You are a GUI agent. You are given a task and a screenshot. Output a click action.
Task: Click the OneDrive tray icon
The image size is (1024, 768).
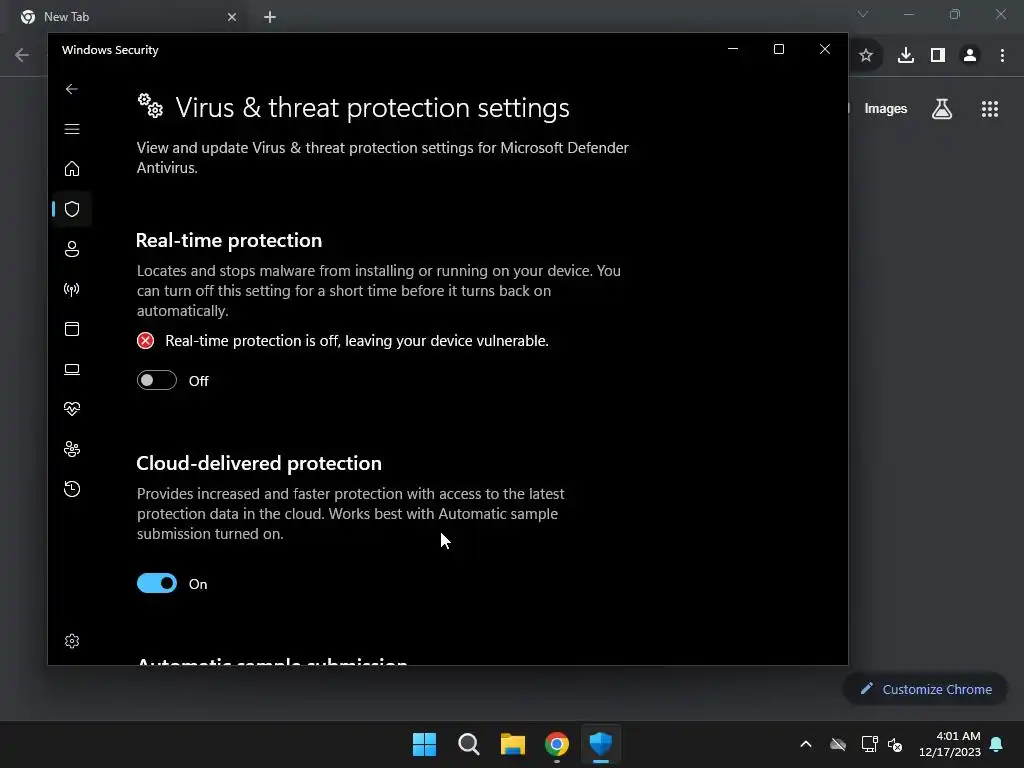838,744
